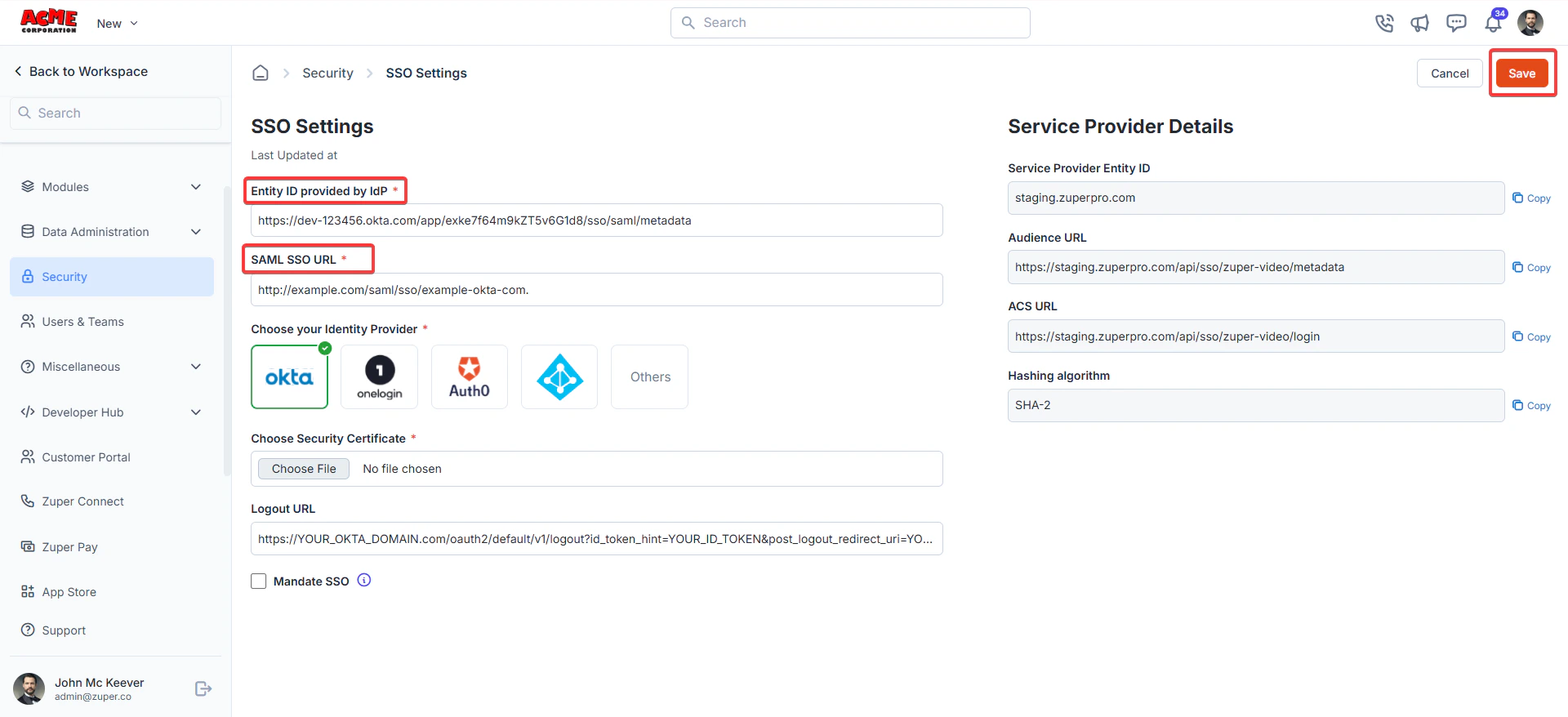Click the Zuper Connect phone icon
The image size is (1568, 717).
click(x=28, y=501)
